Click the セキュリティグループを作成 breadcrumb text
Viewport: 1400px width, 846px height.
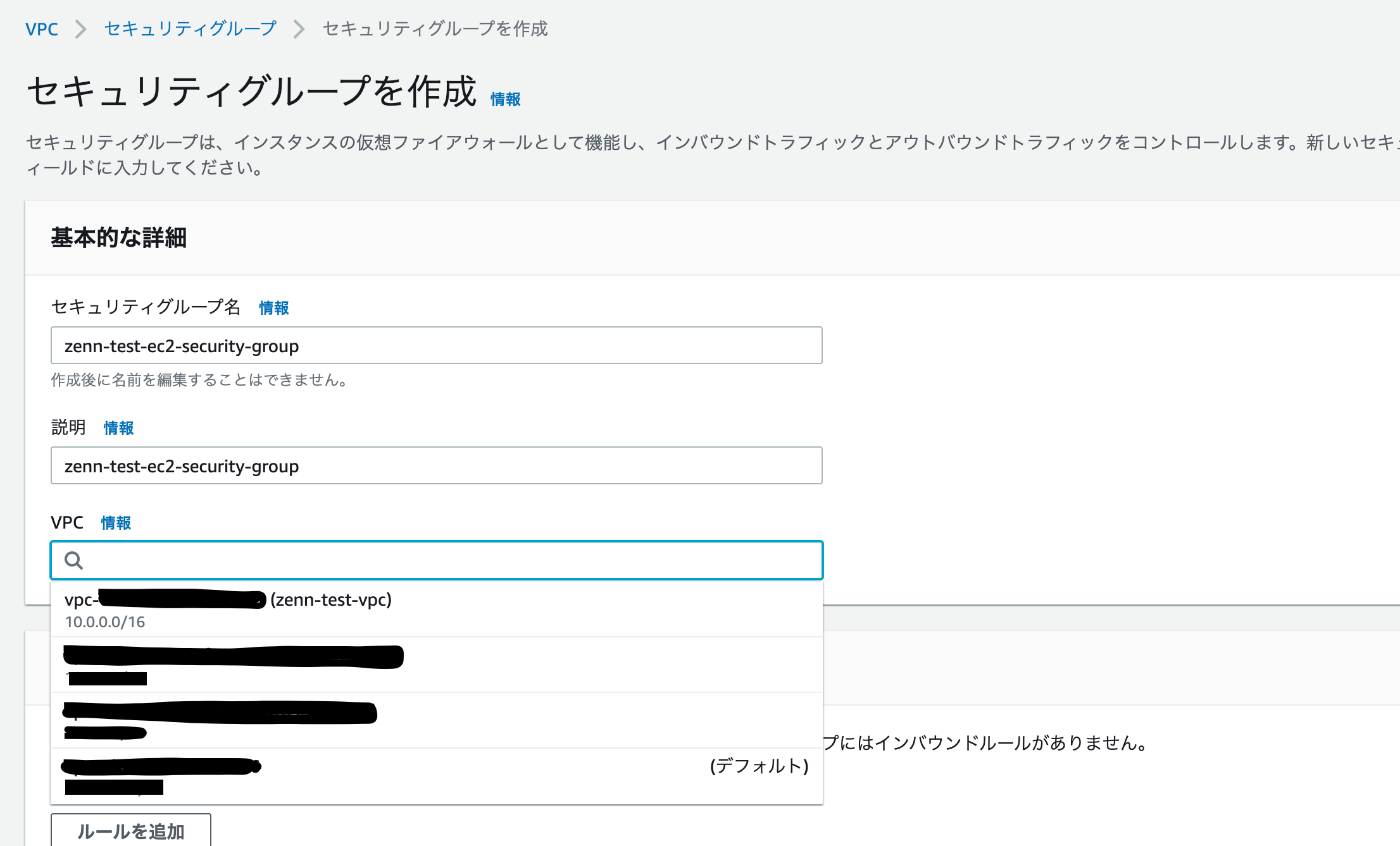[x=435, y=29]
